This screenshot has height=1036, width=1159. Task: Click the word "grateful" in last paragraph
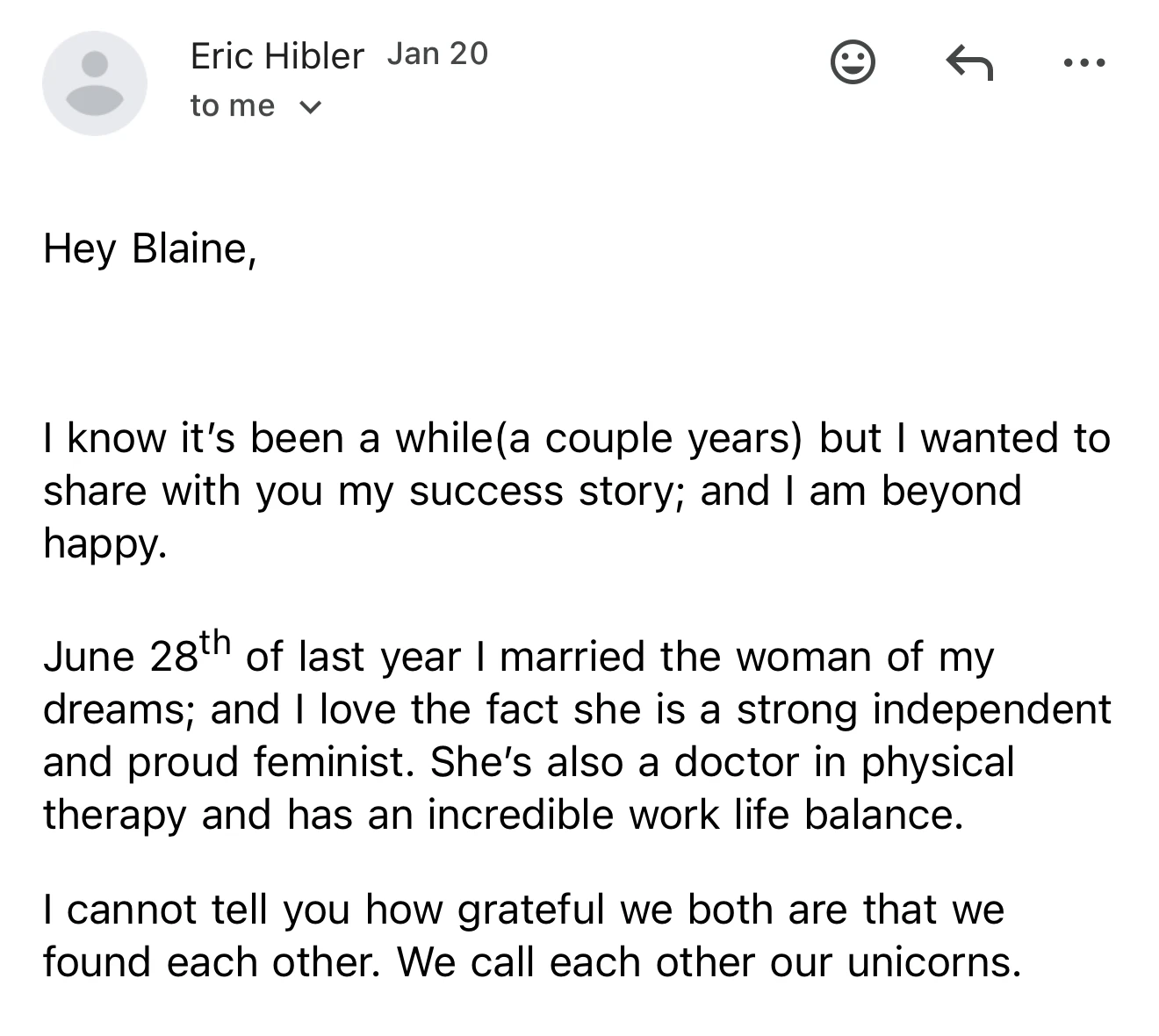(x=531, y=910)
